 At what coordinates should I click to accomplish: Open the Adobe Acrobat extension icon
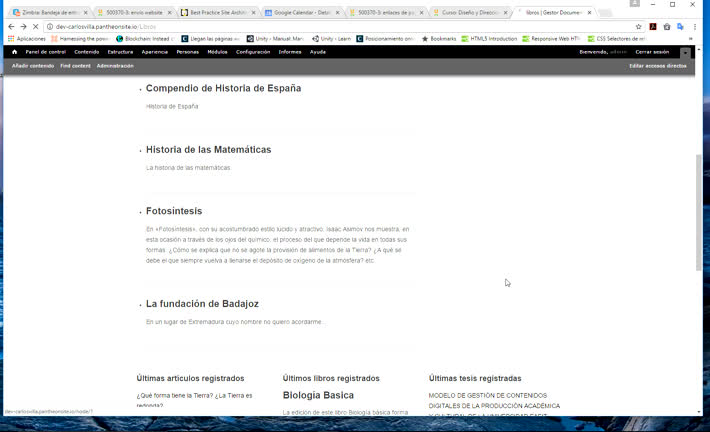tap(653, 27)
